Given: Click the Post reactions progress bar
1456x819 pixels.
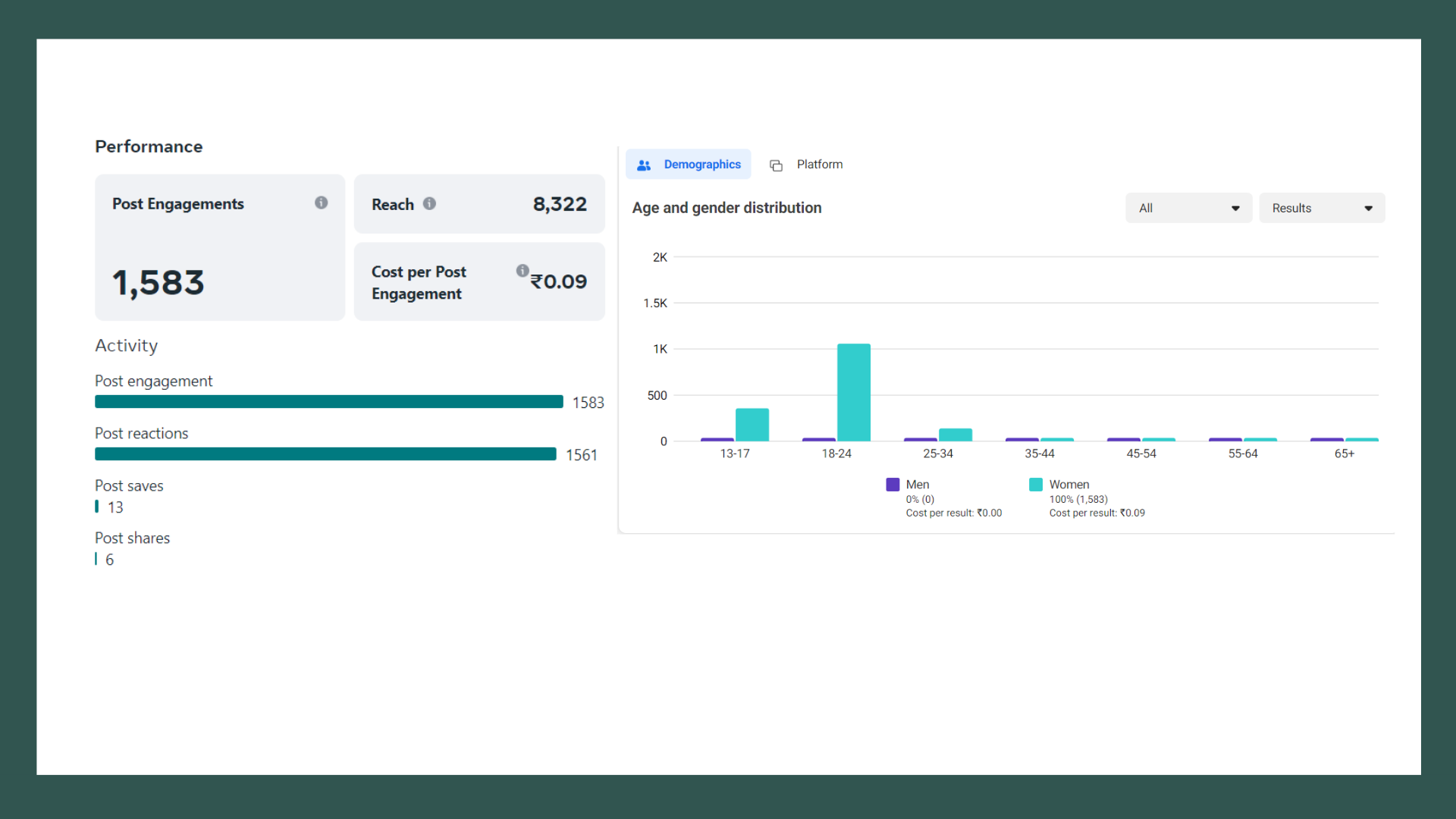Looking at the screenshot, I should tap(325, 454).
